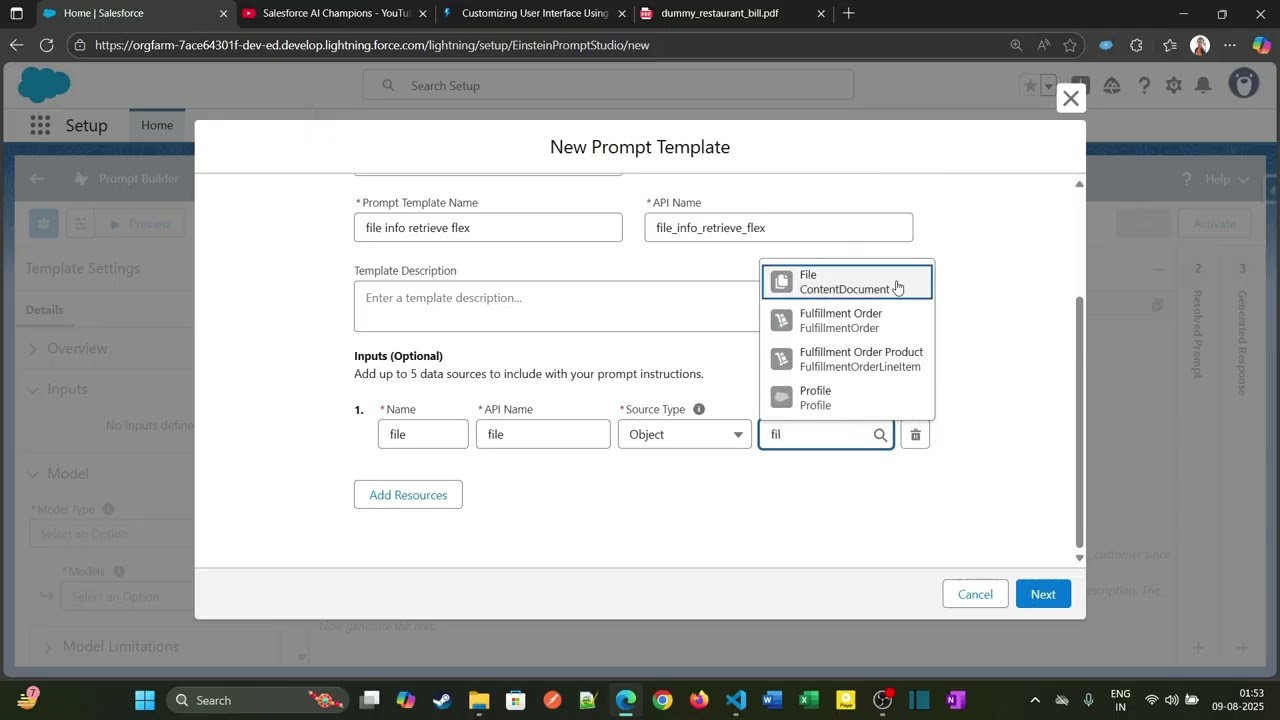1280x720 pixels.
Task: Select the Profile object option
Action: (x=847, y=398)
